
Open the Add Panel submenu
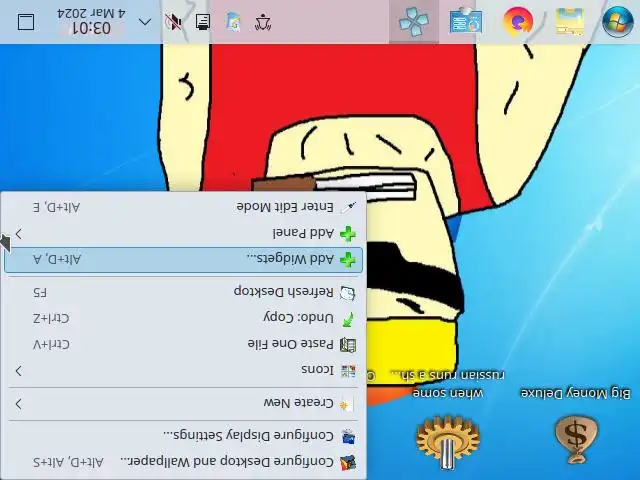[x=183, y=233]
